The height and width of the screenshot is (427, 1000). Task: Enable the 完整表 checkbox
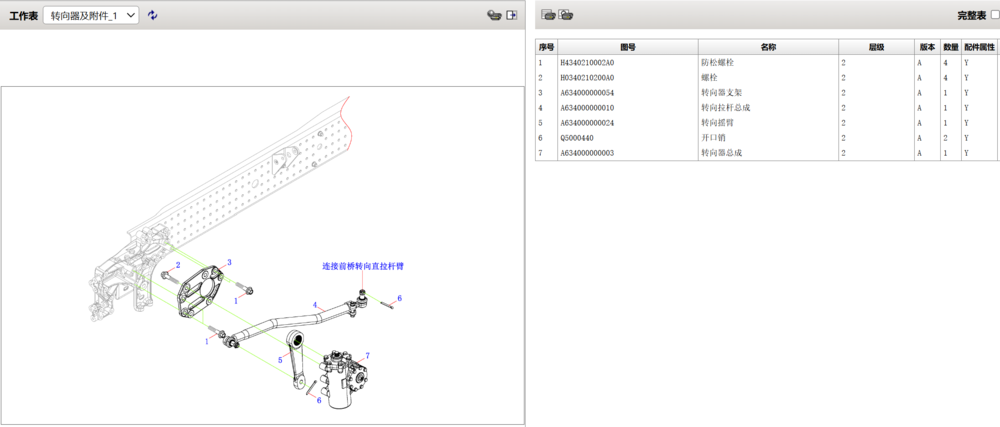[x=994, y=15]
